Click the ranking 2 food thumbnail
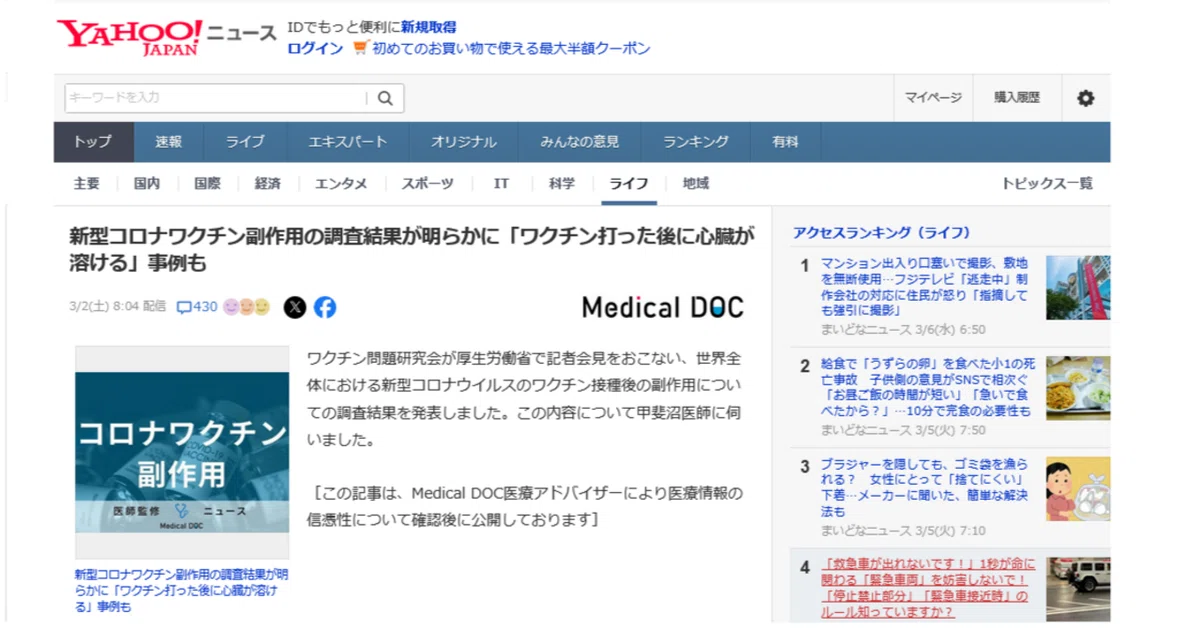Image resolution: width=1200 pixels, height=628 pixels. click(1078, 388)
